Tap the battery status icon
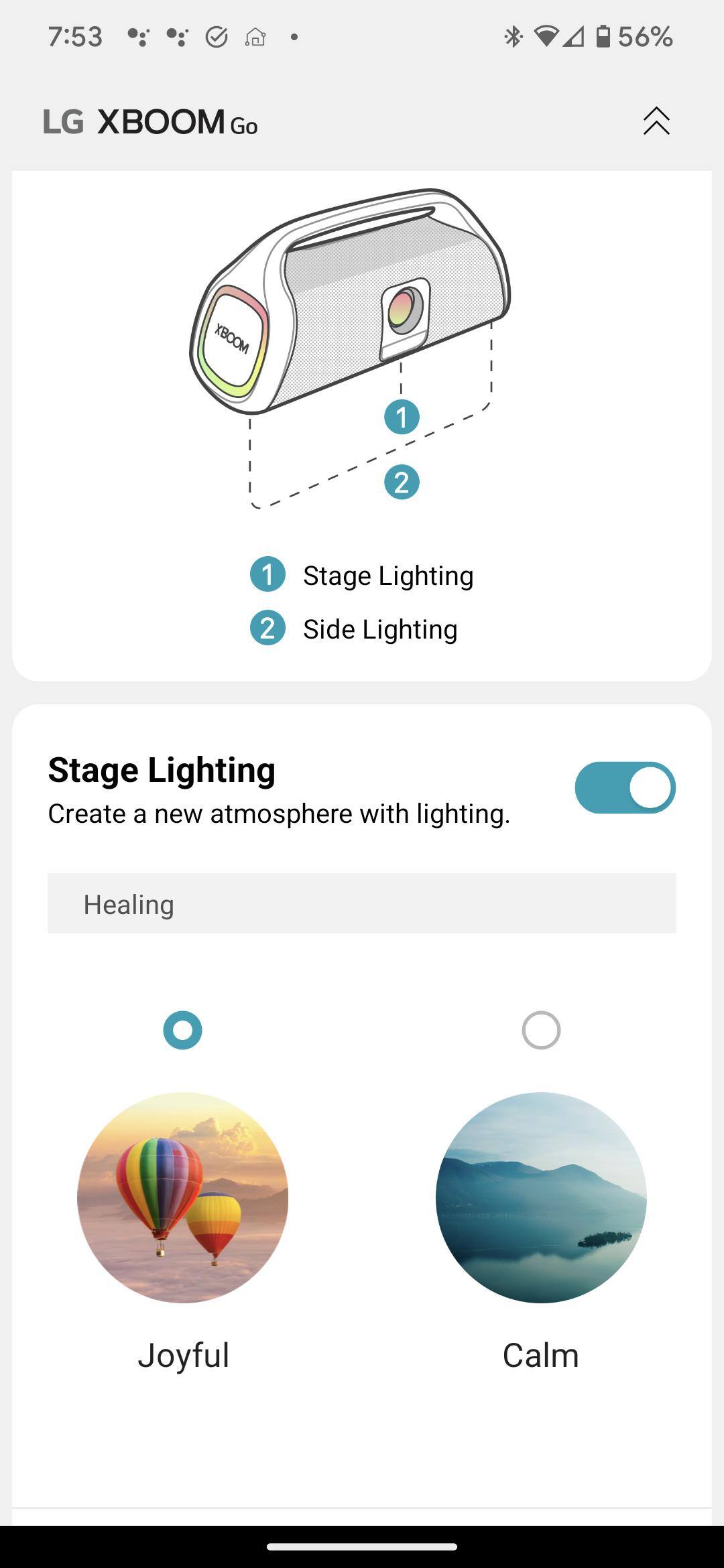The height and width of the screenshot is (1568, 724). [x=603, y=37]
